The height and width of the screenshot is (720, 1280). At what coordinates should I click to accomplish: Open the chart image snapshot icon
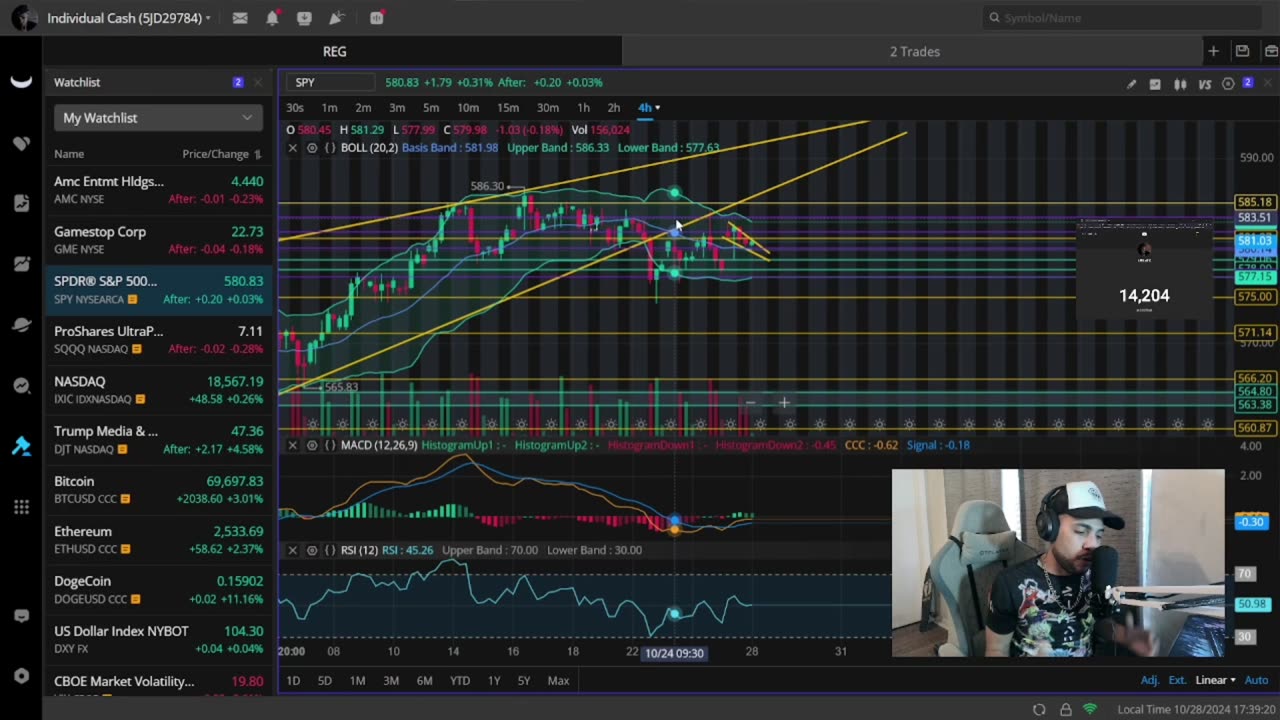tap(1155, 84)
